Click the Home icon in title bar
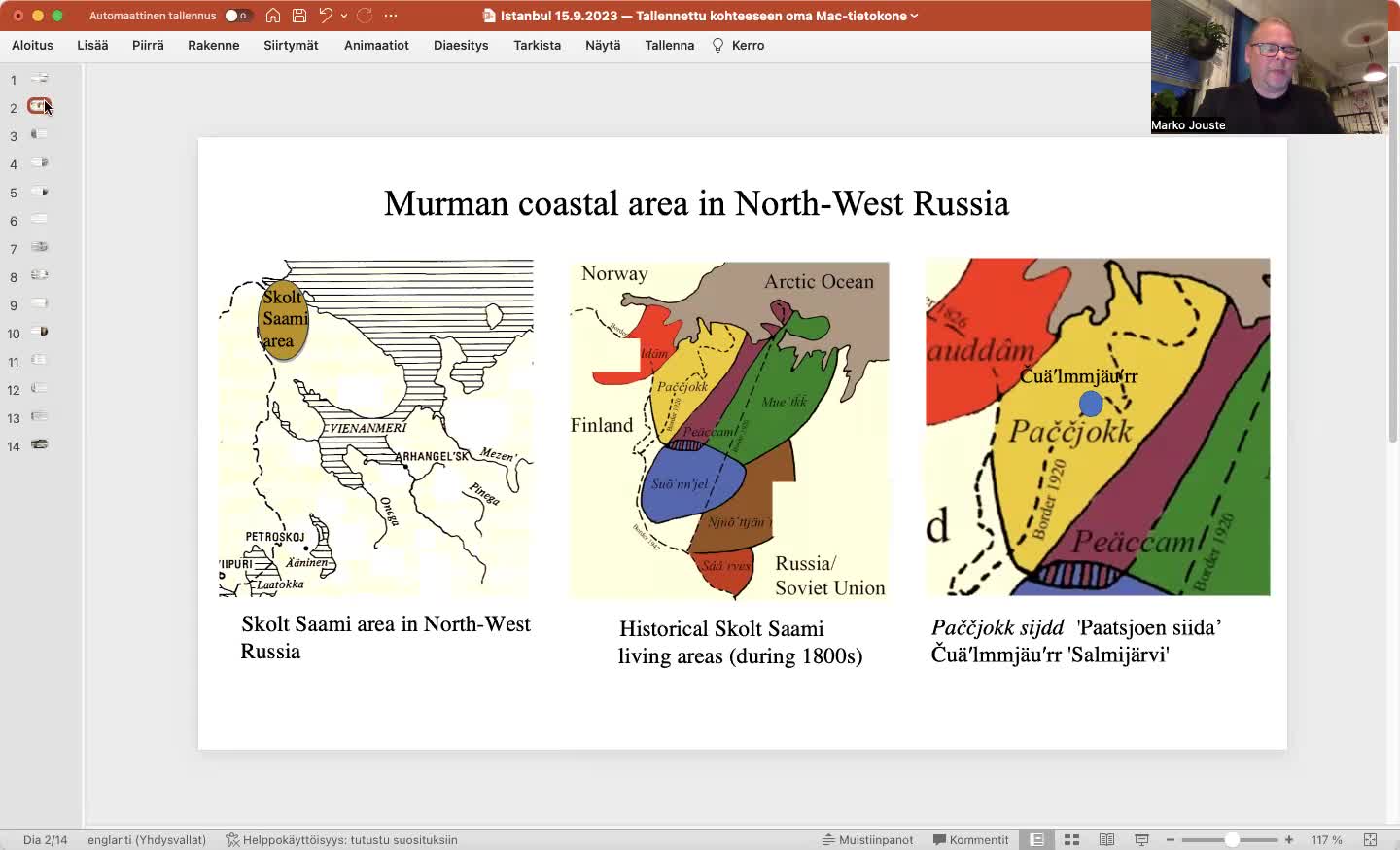Image resolution: width=1400 pixels, height=850 pixels. point(273,16)
